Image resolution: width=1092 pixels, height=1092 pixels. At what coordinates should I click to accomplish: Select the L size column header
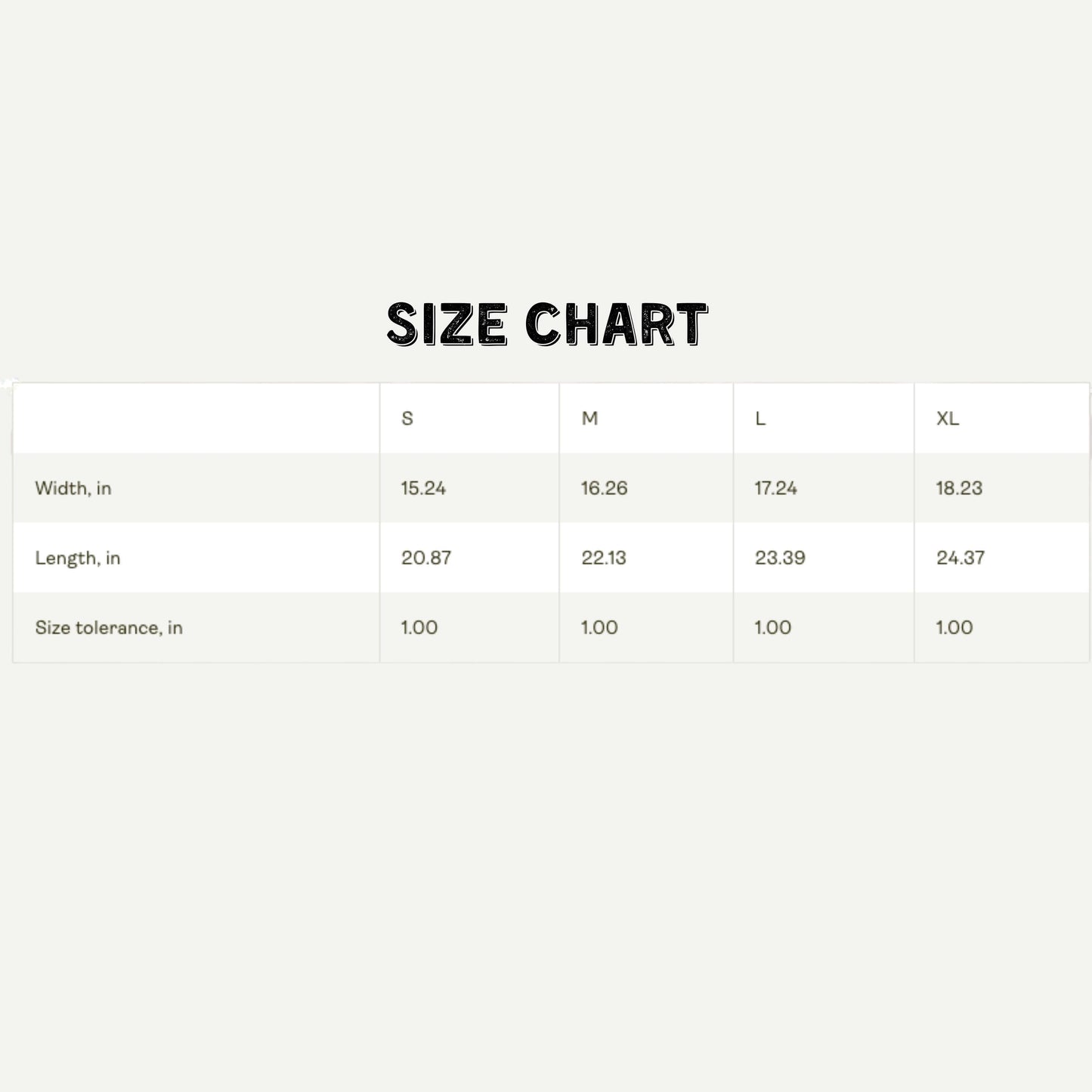pyautogui.click(x=760, y=419)
